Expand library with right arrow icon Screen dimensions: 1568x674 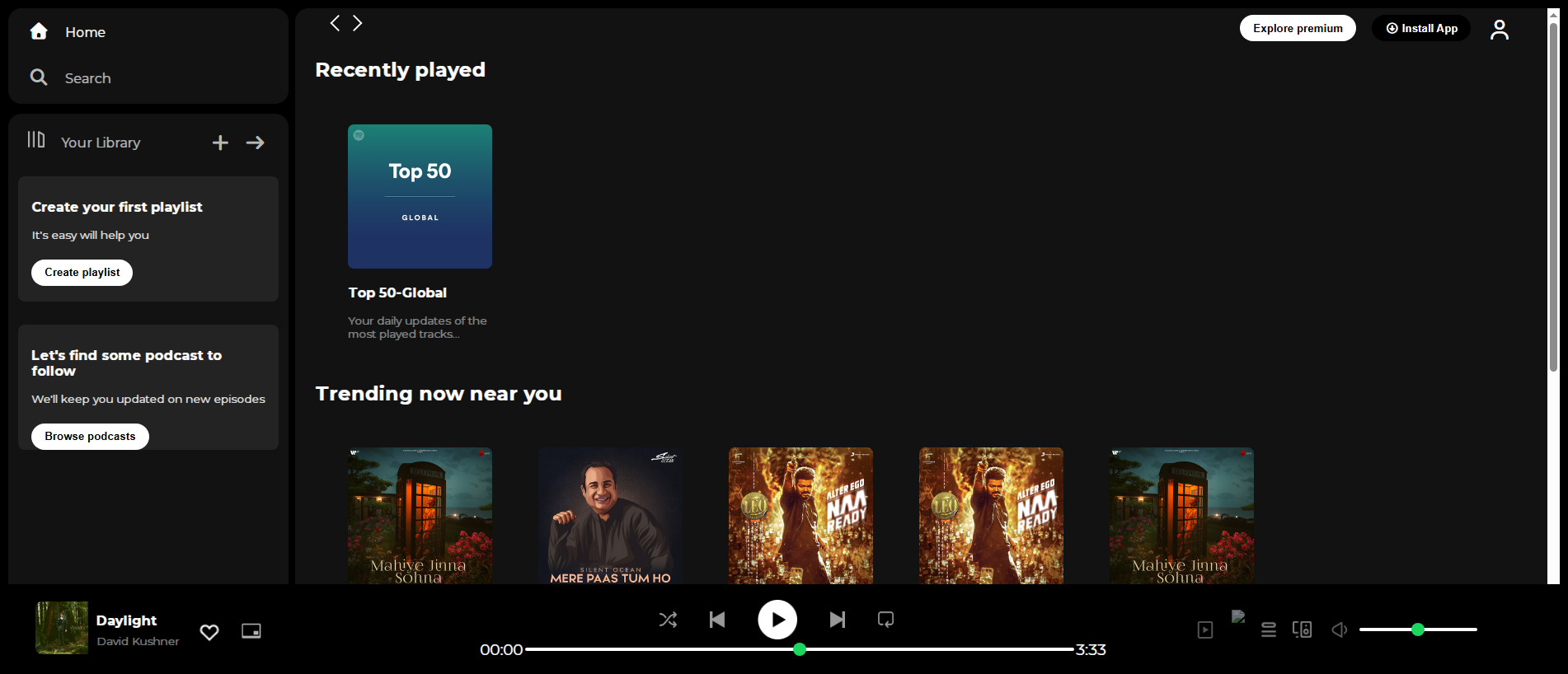[x=256, y=143]
